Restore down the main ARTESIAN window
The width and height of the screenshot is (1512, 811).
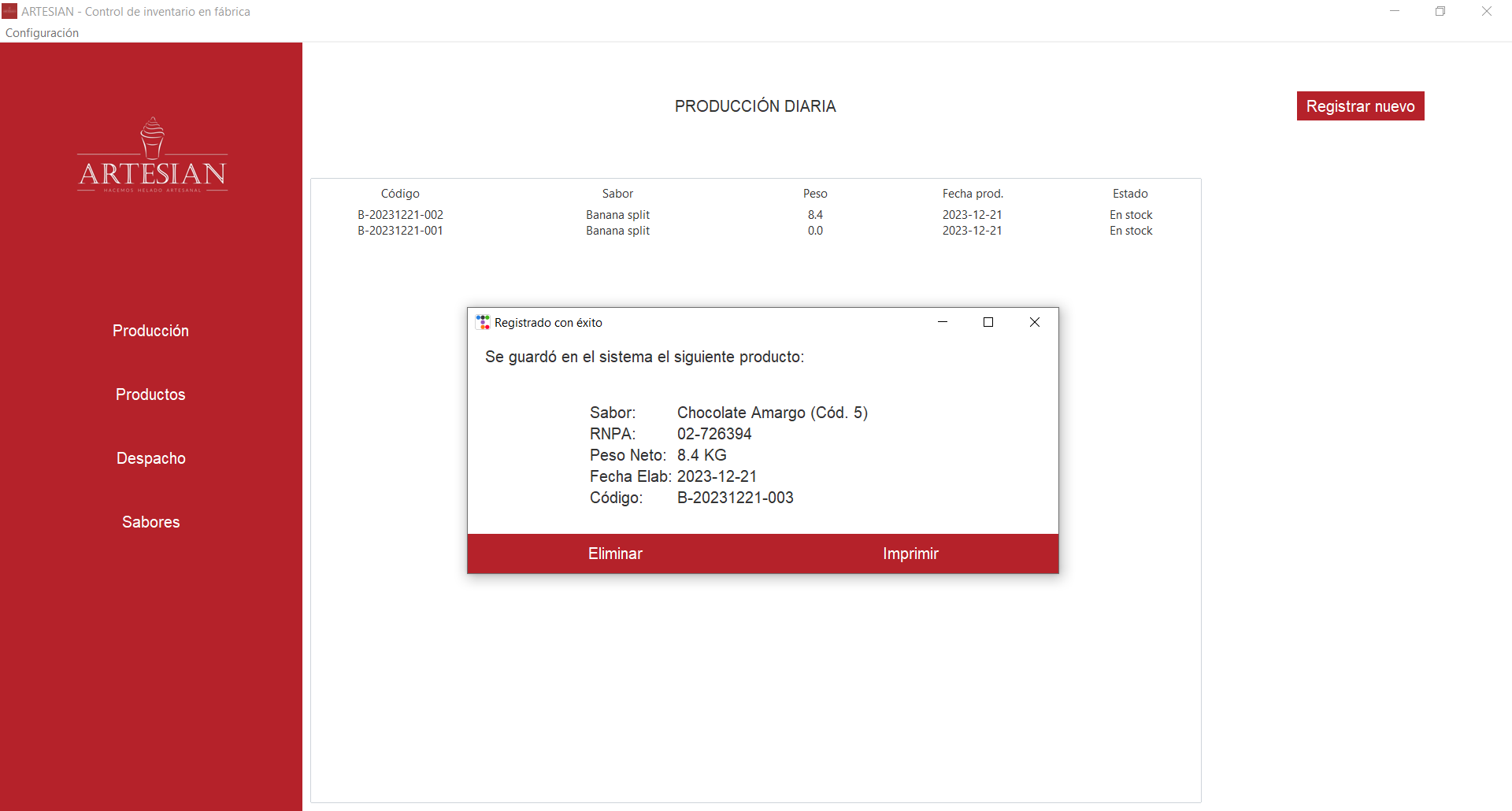1440,11
